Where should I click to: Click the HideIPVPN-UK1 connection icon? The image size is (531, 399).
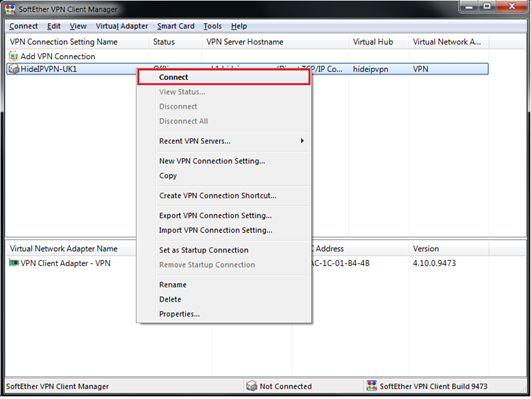(x=13, y=69)
